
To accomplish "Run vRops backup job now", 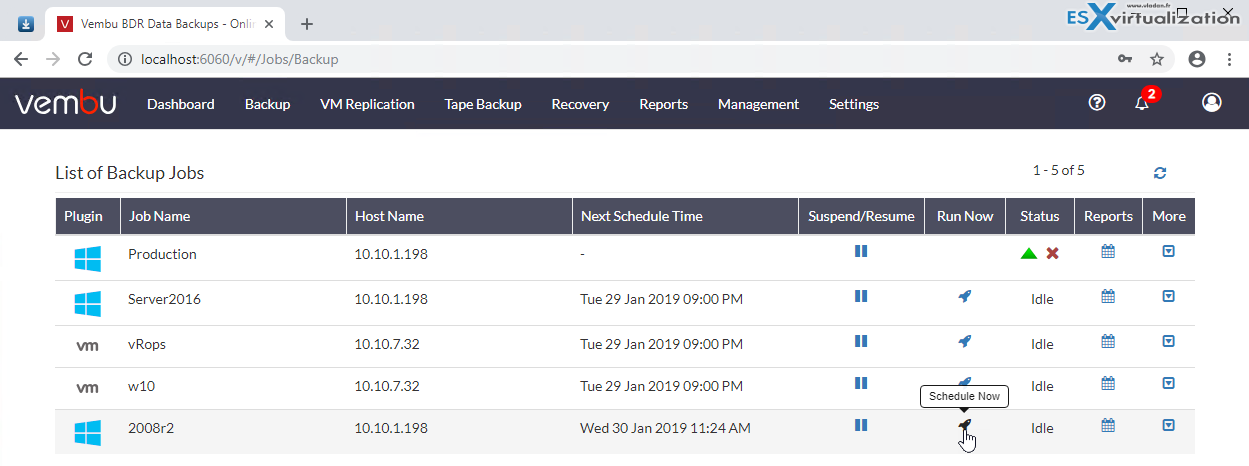I will point(964,341).
